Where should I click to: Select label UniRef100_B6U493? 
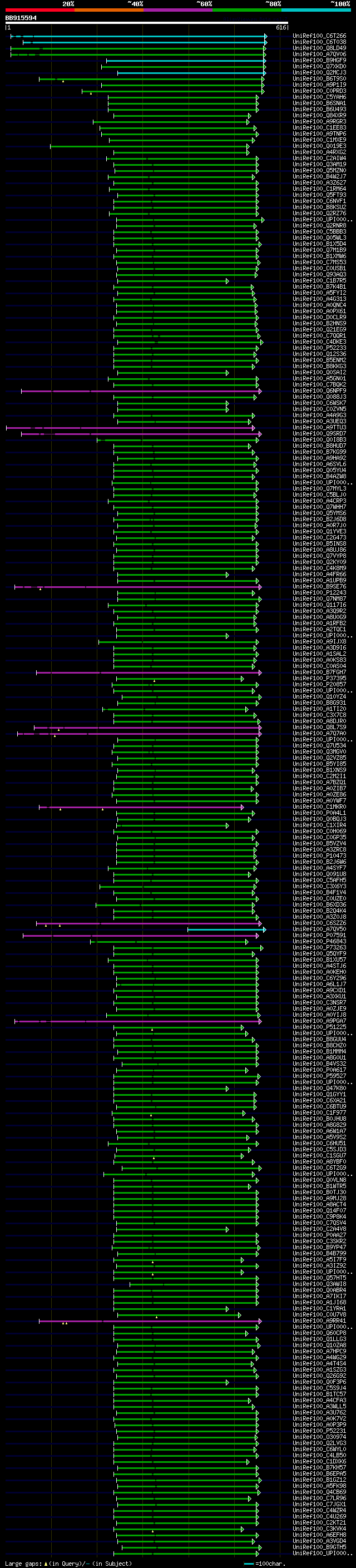click(x=319, y=109)
